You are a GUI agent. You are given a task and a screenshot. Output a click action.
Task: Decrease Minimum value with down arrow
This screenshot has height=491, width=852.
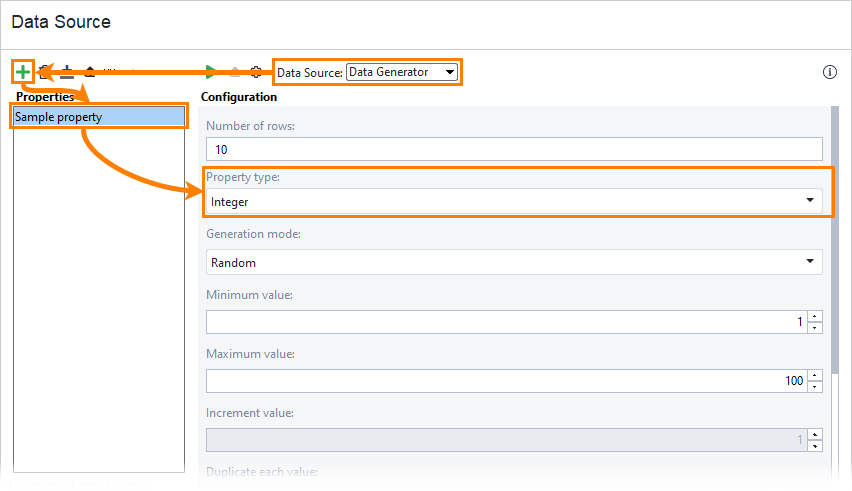(x=815, y=328)
